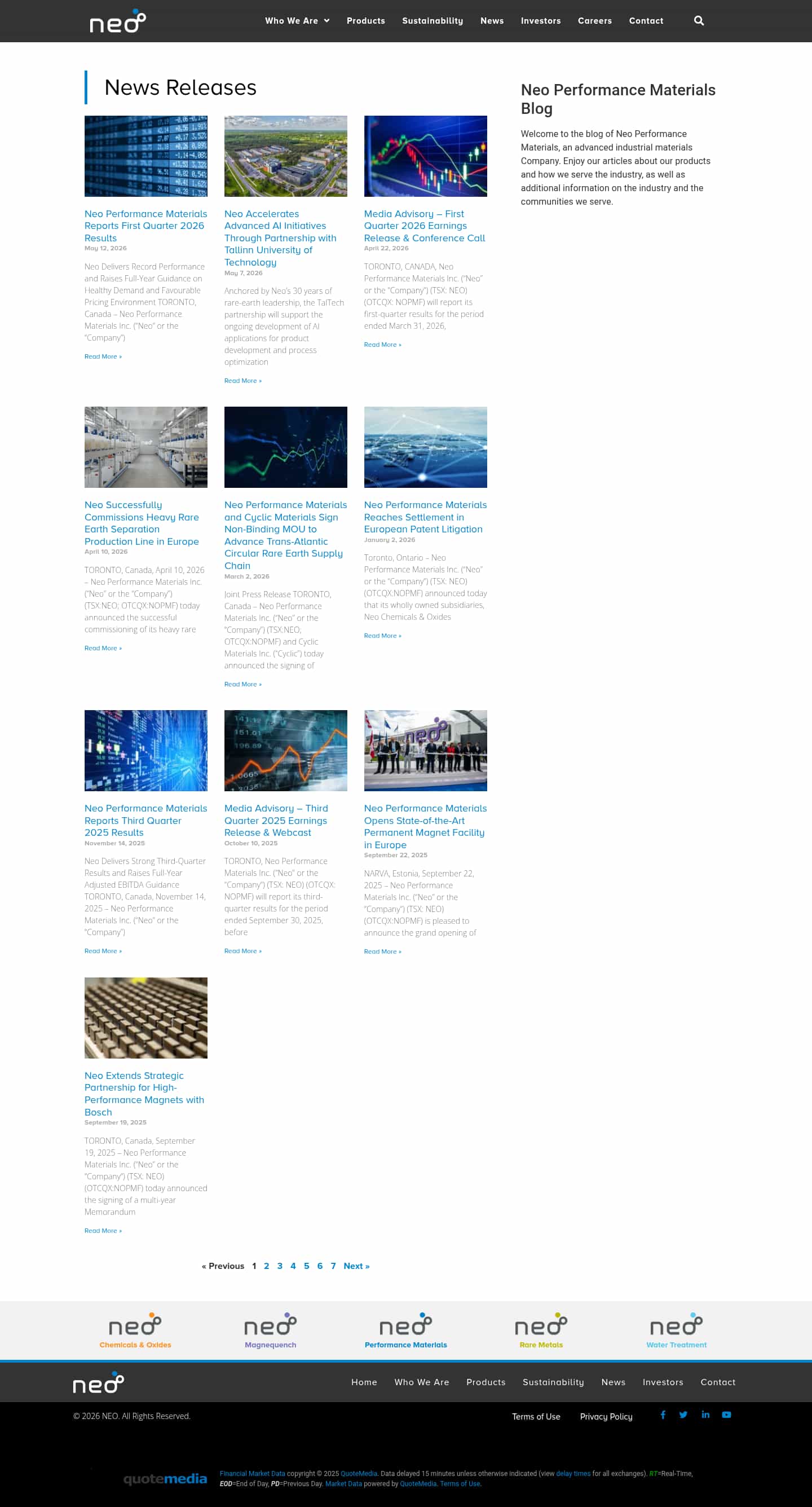Open the Financial Market Data link

tap(252, 1474)
